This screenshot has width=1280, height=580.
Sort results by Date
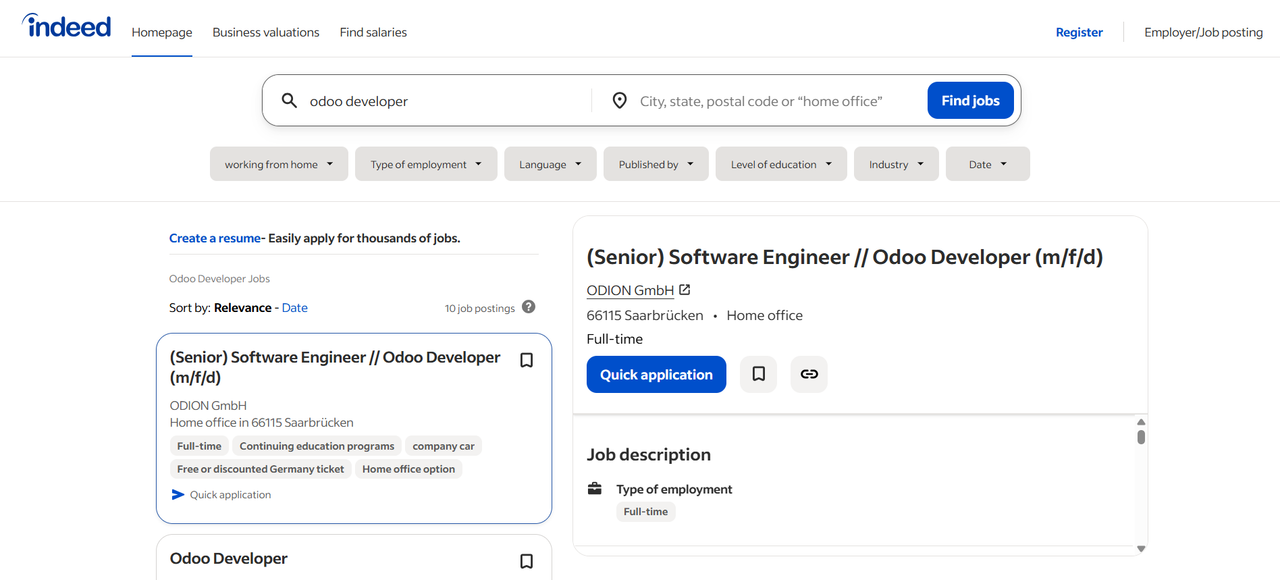click(295, 307)
